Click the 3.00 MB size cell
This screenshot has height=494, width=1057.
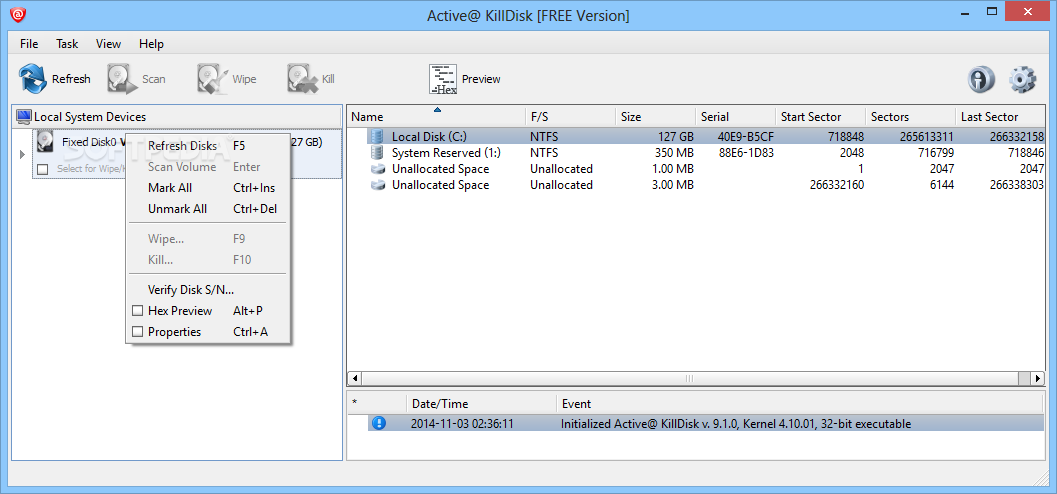[673, 185]
